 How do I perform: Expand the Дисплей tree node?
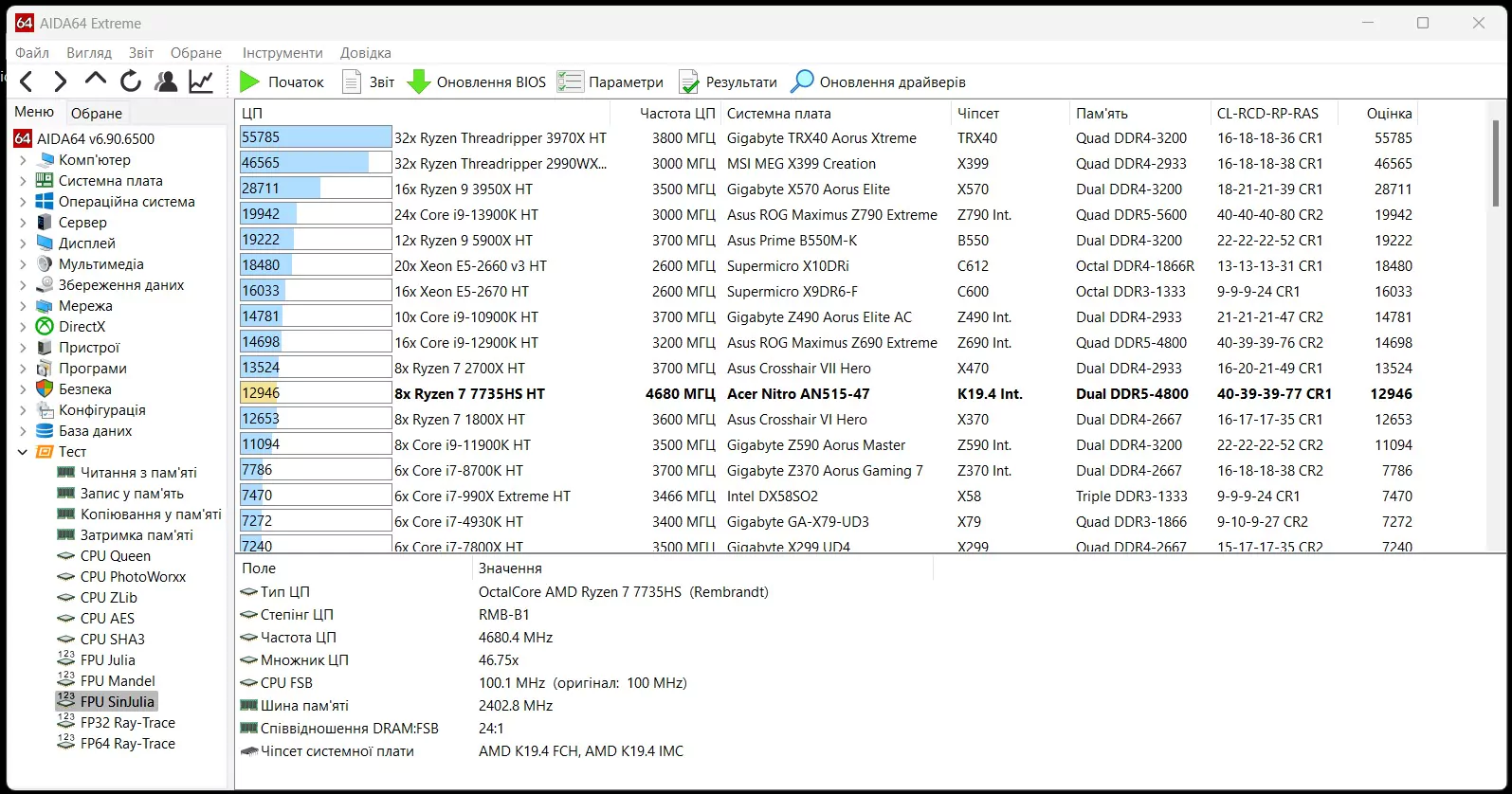[23, 244]
